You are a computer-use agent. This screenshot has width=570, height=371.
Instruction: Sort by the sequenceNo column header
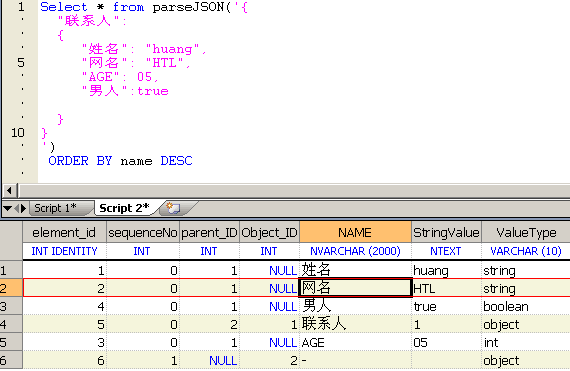(x=143, y=232)
